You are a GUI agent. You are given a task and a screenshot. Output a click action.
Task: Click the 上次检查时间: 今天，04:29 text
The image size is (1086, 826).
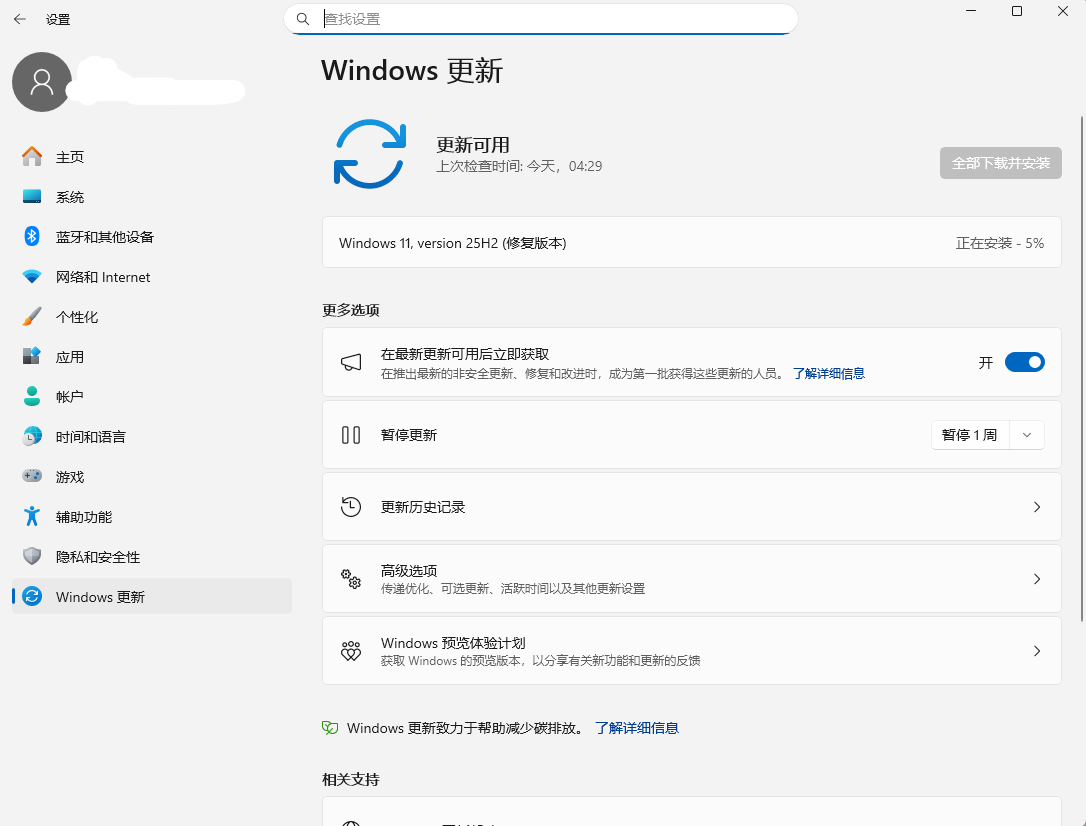pos(519,166)
